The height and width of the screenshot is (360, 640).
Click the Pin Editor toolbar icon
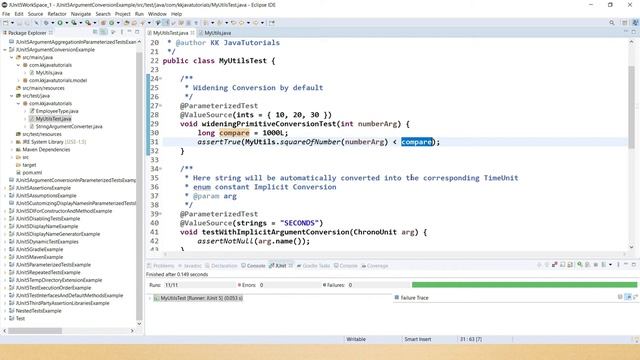pos(272,23)
